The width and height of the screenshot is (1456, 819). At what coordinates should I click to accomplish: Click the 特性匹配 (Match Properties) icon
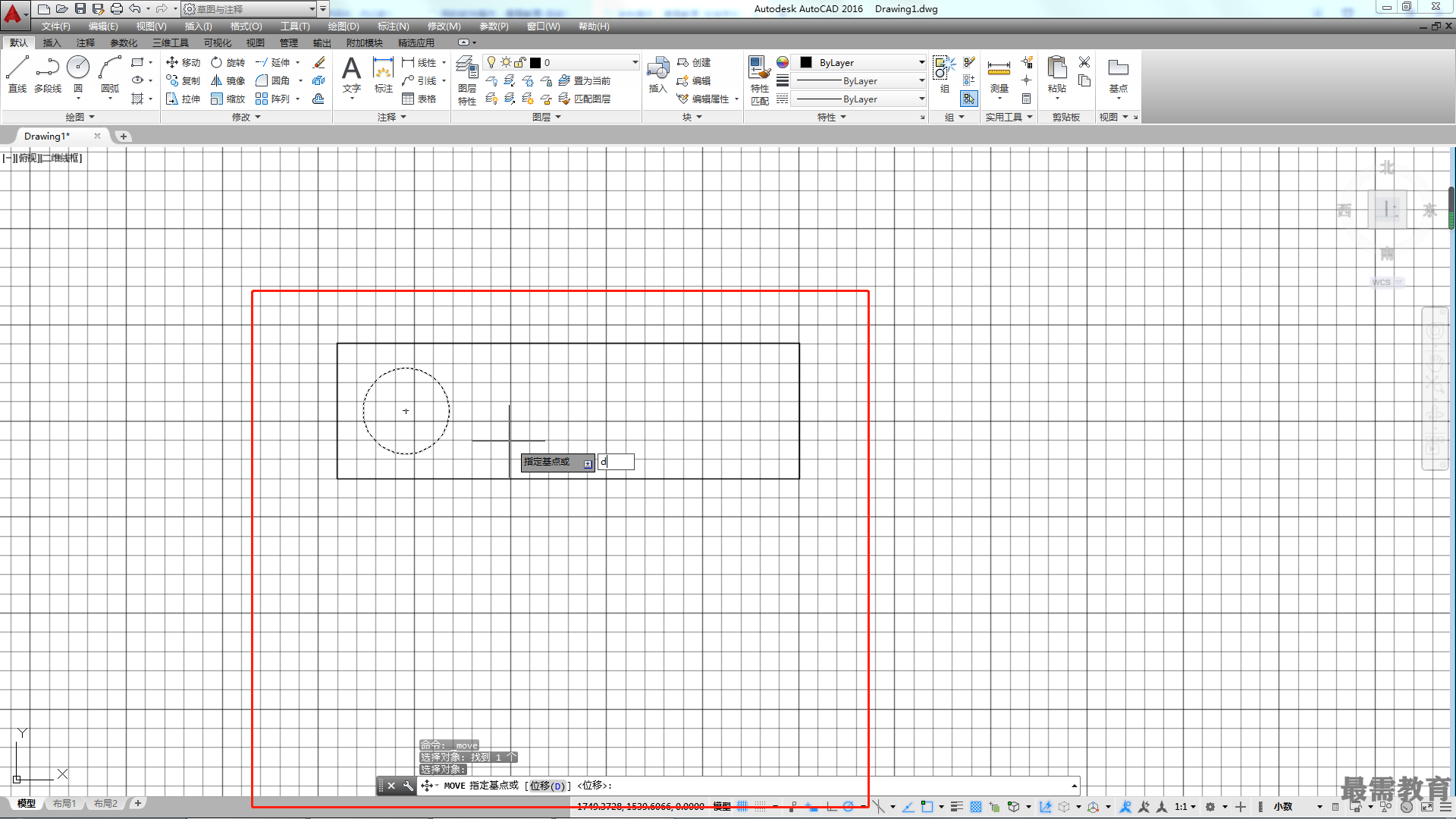tap(759, 80)
